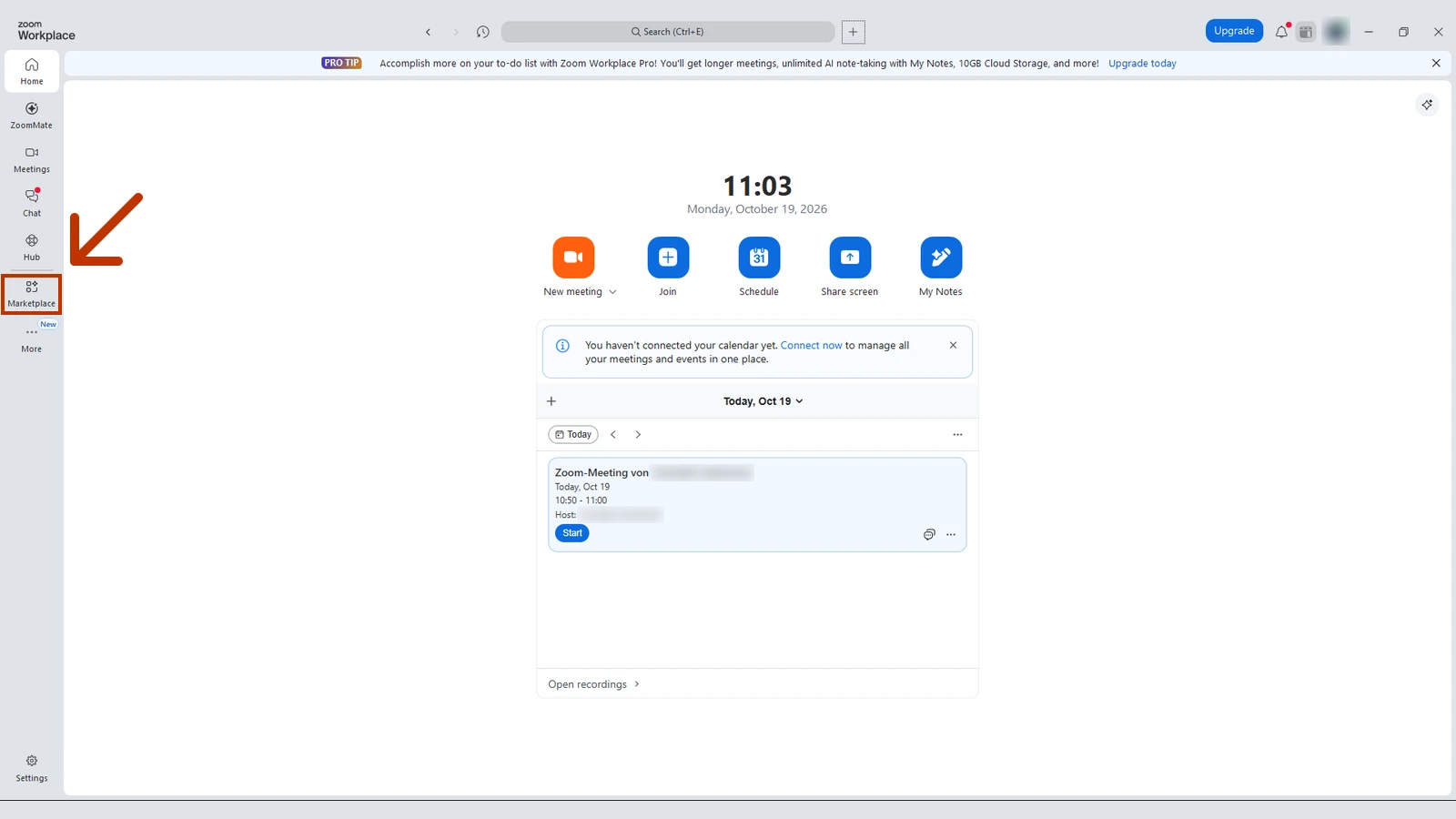The width and height of the screenshot is (1456, 819).
Task: Click the AI sparkle icon at top right
Action: [1427, 105]
